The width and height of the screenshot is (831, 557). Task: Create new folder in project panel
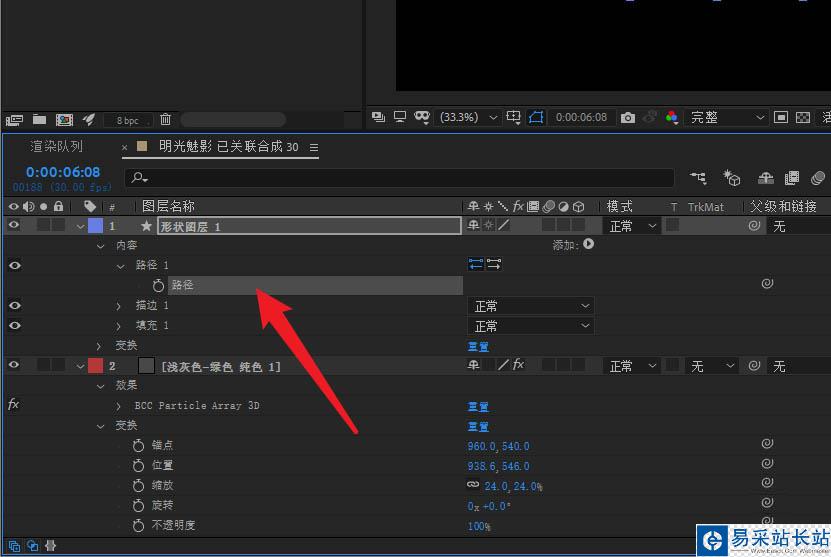[x=39, y=119]
